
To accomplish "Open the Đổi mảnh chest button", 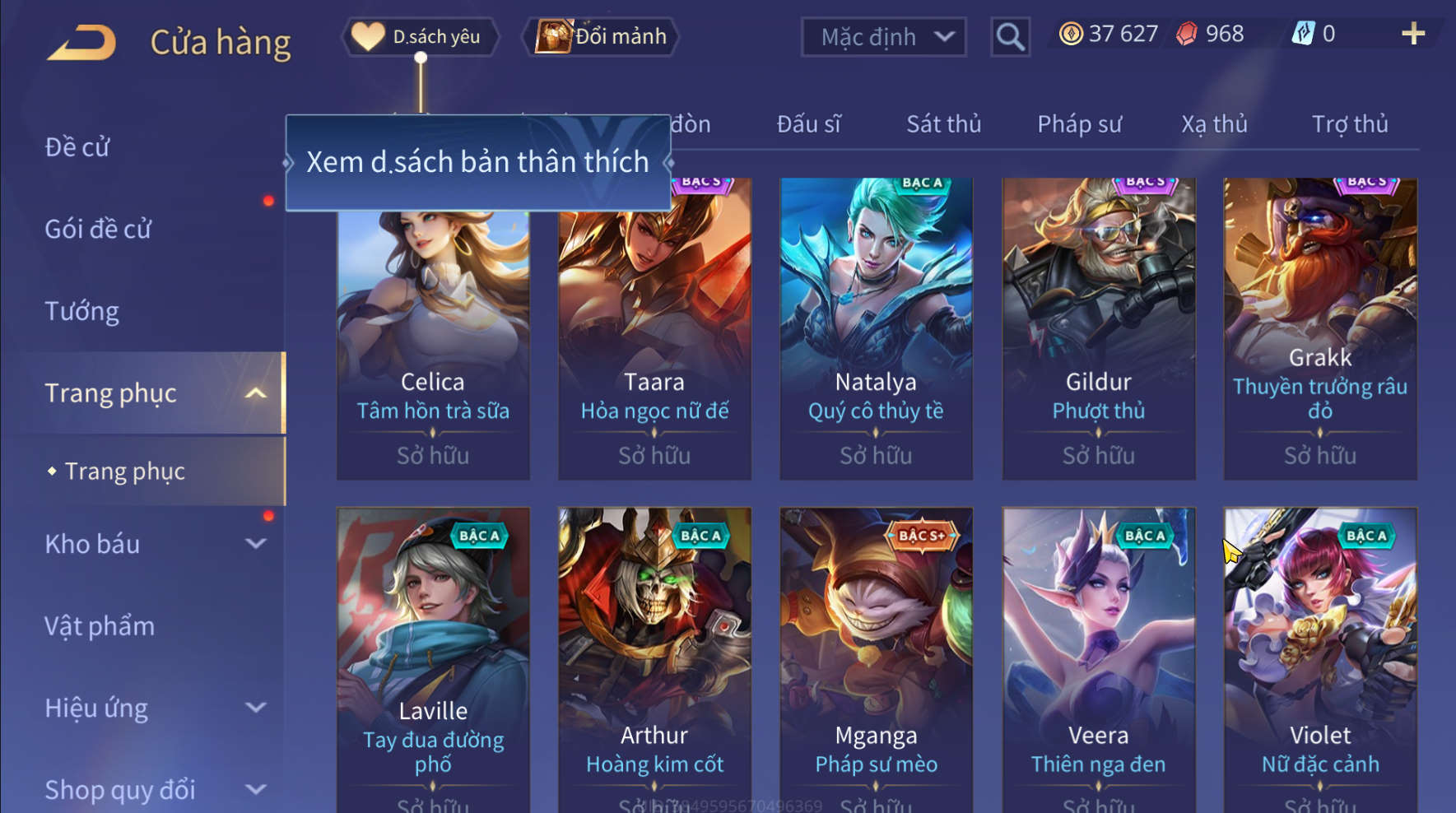I will (x=600, y=37).
